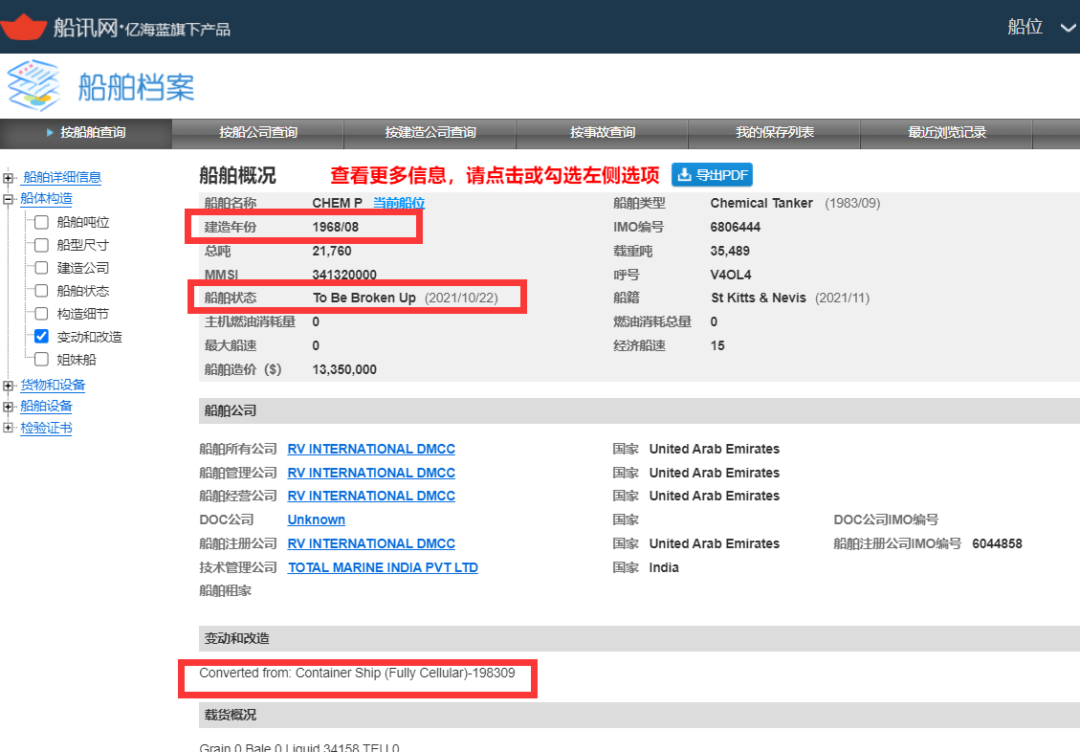This screenshot has height=752, width=1080.
Task: Expand the 货物和设备 tree node
Action: (x=9, y=386)
